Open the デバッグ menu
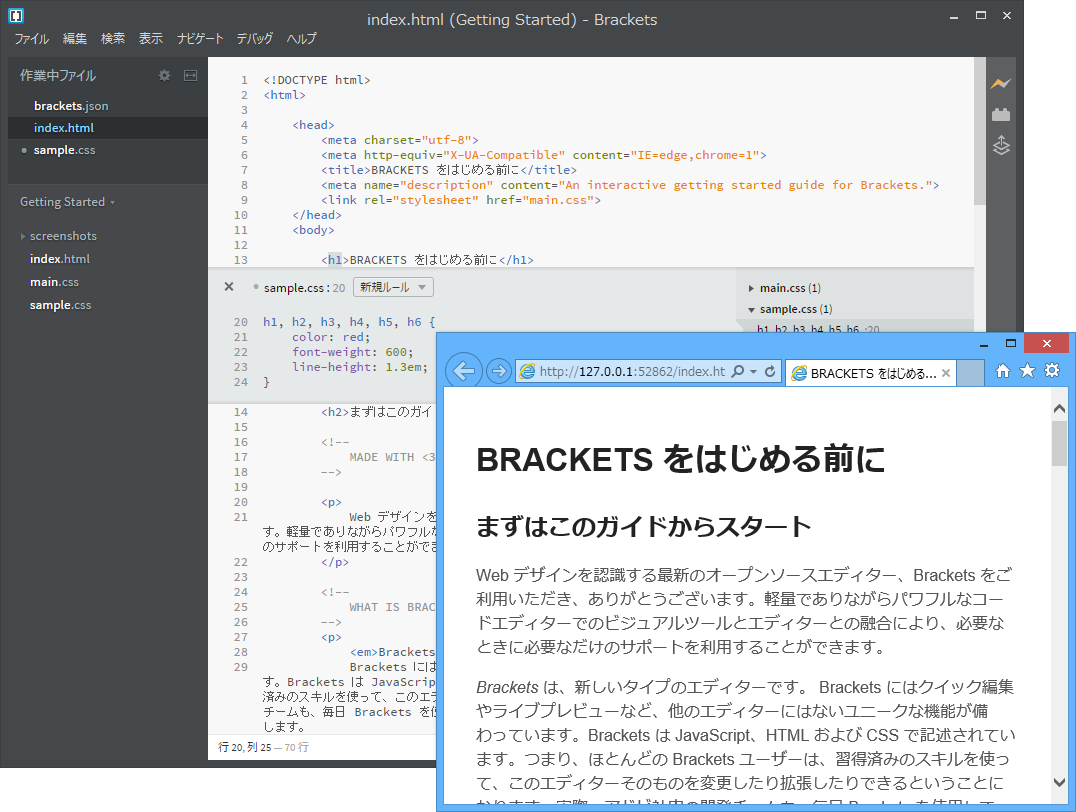1076x812 pixels. 253,38
